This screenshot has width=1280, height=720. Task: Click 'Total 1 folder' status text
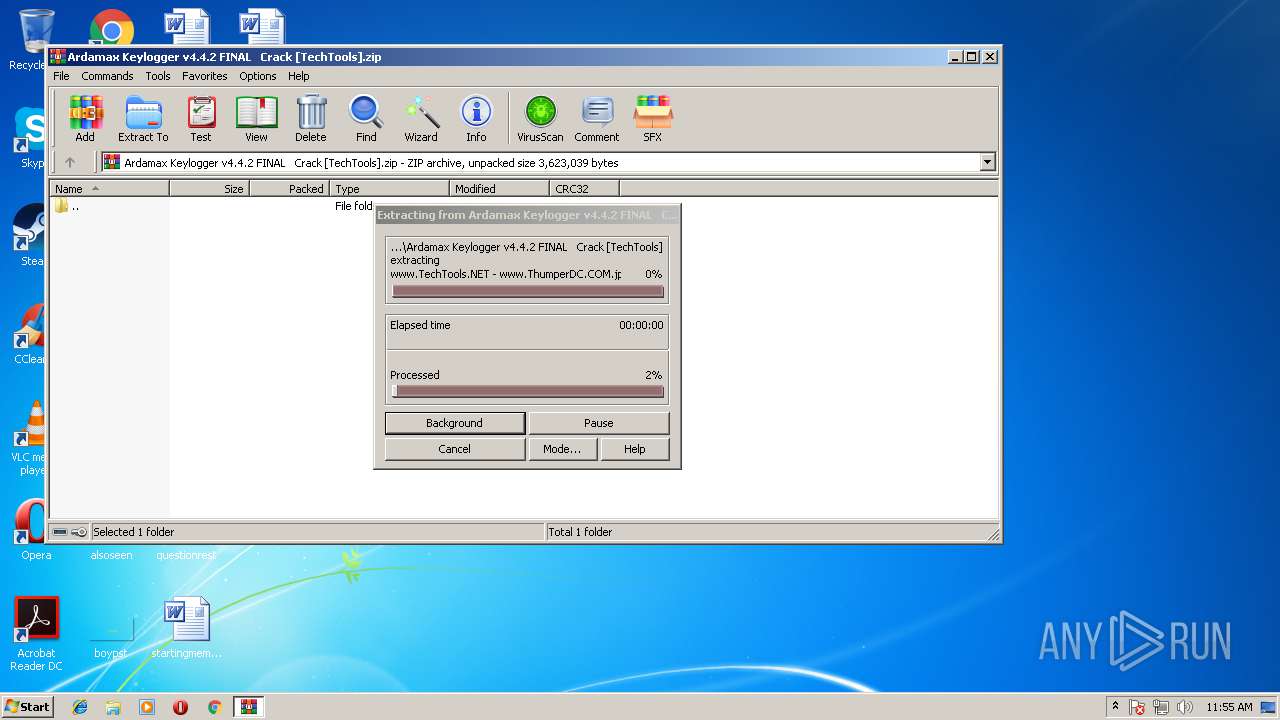click(x=580, y=532)
